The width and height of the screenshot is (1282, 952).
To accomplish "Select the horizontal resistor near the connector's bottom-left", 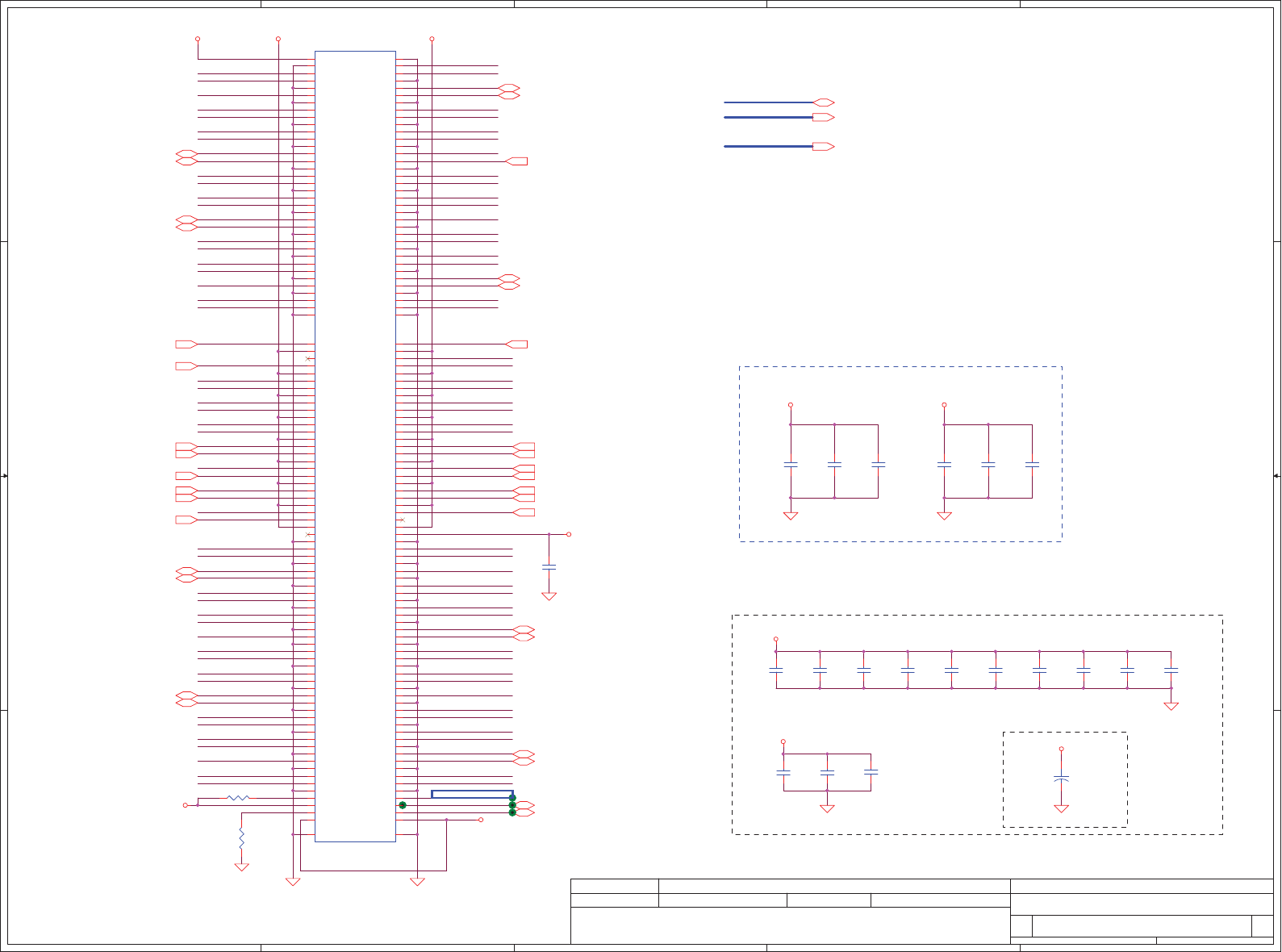I will click(238, 798).
